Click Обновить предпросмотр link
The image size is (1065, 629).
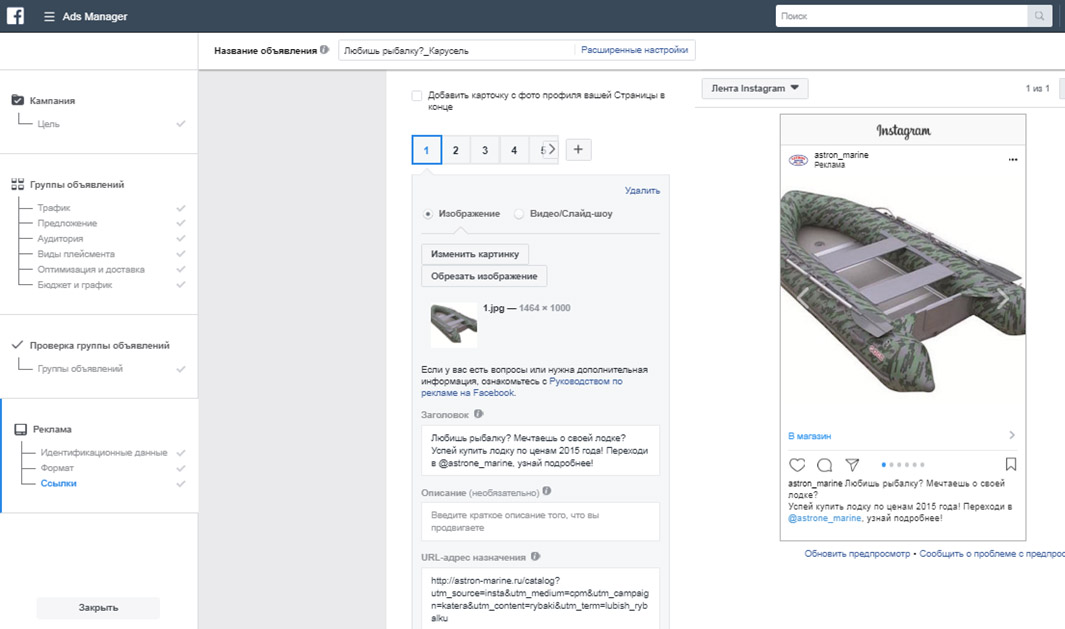[857, 554]
